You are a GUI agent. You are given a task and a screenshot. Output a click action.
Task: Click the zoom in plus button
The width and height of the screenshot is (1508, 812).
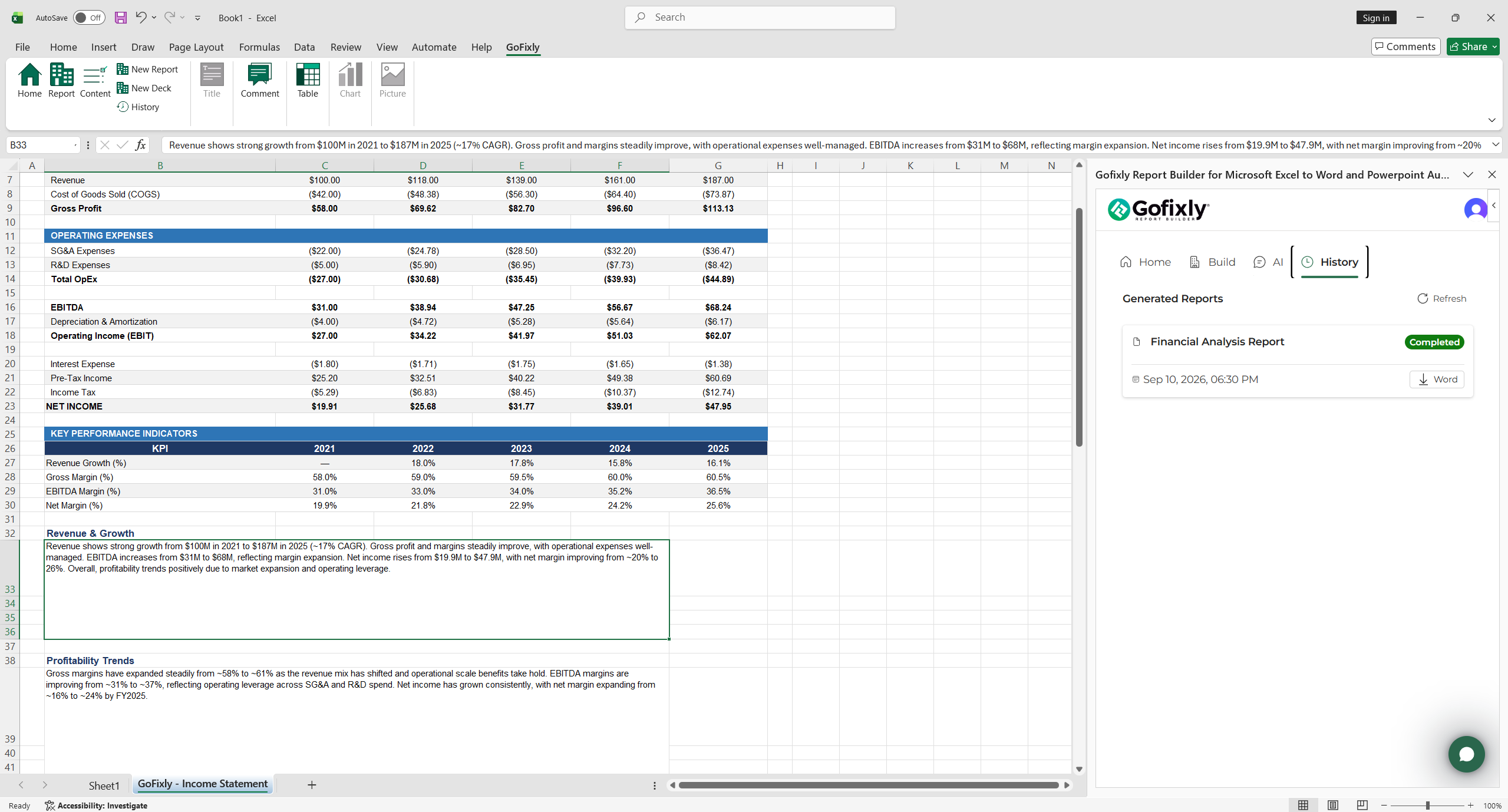click(1470, 805)
